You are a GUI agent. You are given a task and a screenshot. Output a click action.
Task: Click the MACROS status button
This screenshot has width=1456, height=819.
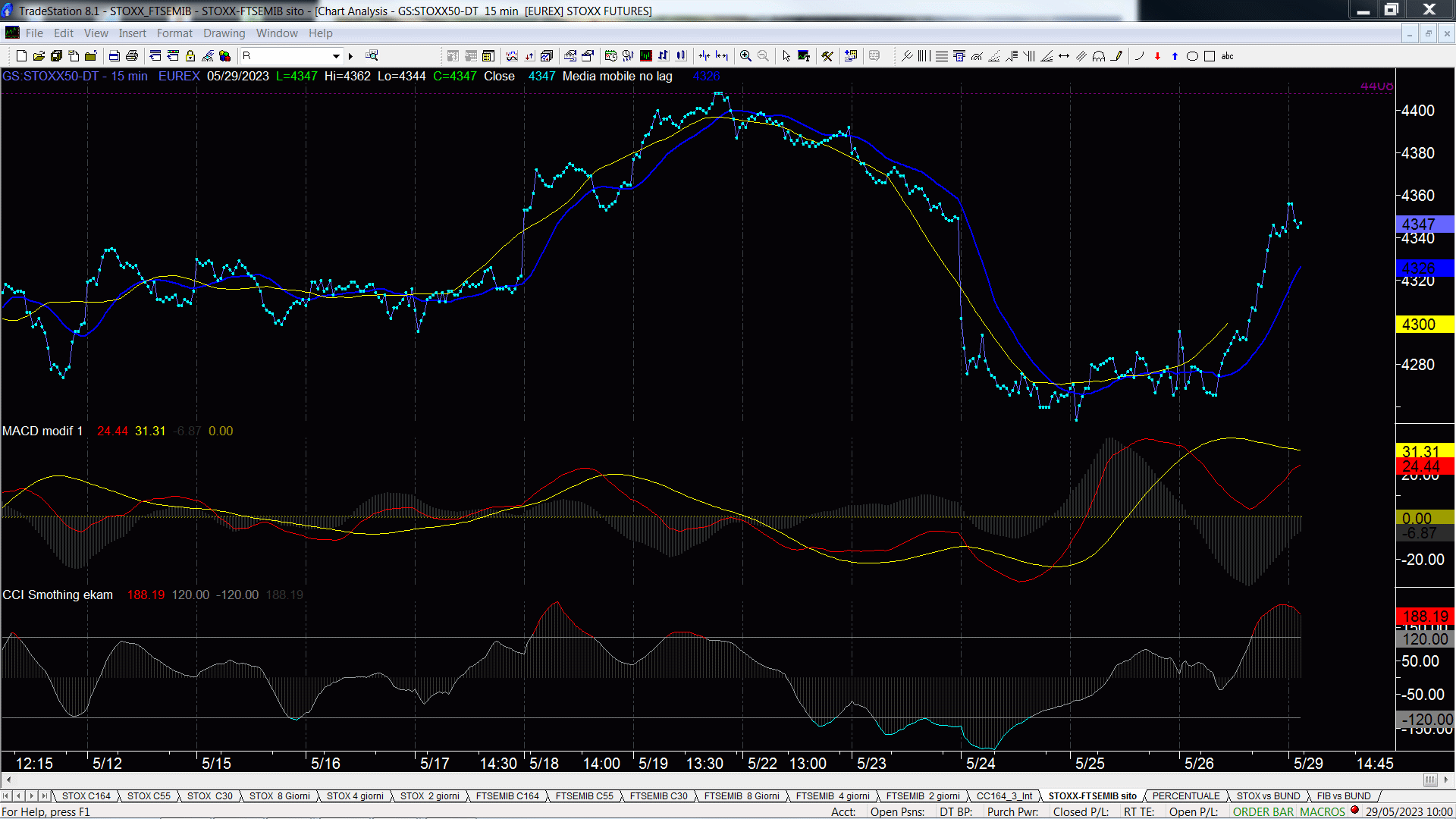click(x=1323, y=812)
